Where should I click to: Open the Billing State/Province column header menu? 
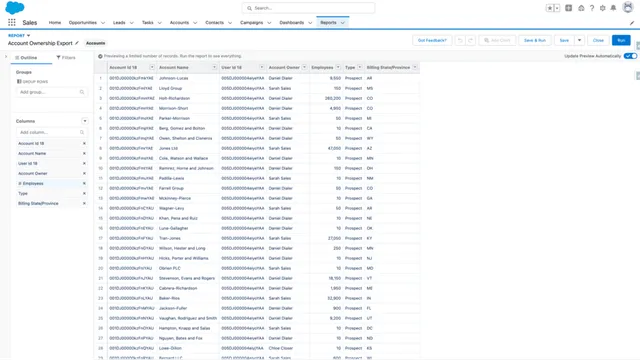(415, 67)
